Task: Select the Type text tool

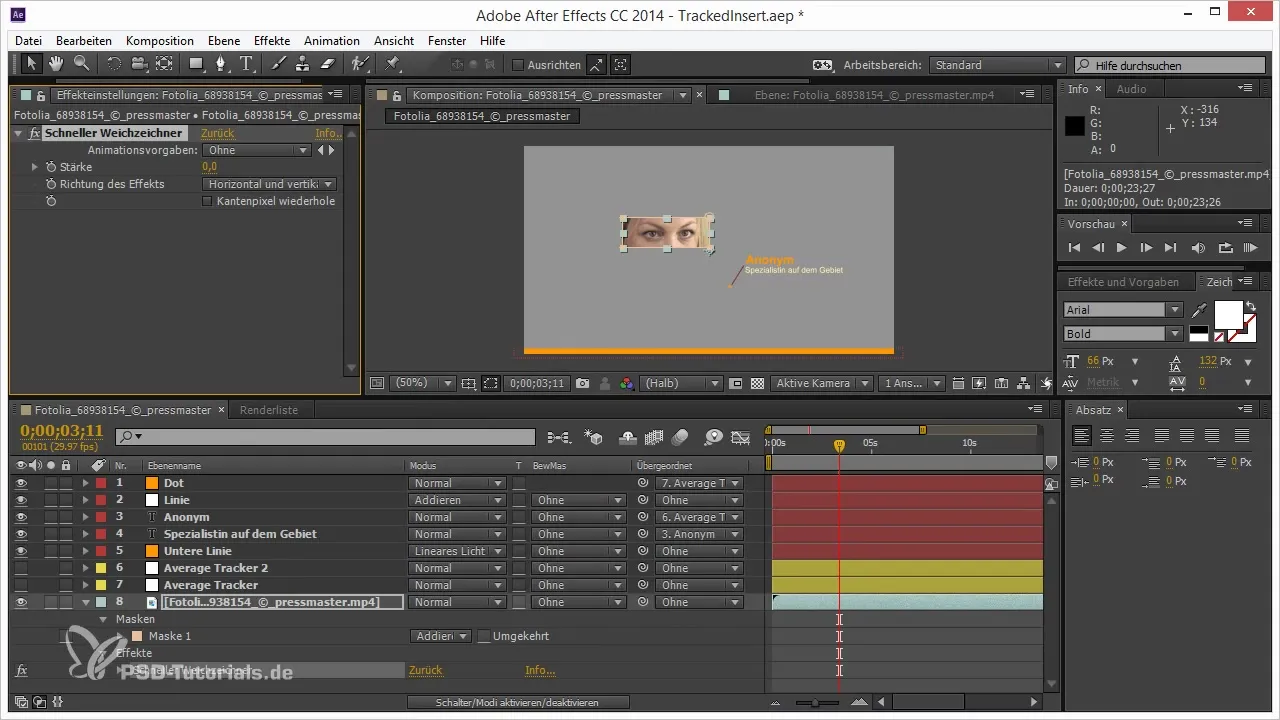Action: point(247,64)
